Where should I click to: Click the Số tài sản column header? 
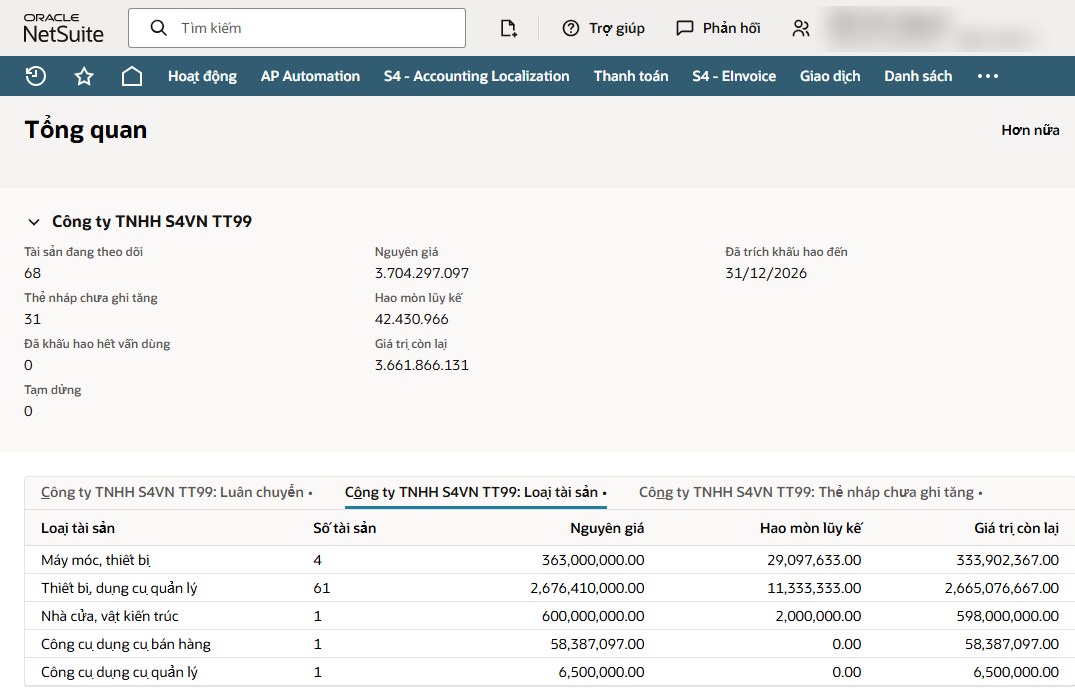[344, 528]
